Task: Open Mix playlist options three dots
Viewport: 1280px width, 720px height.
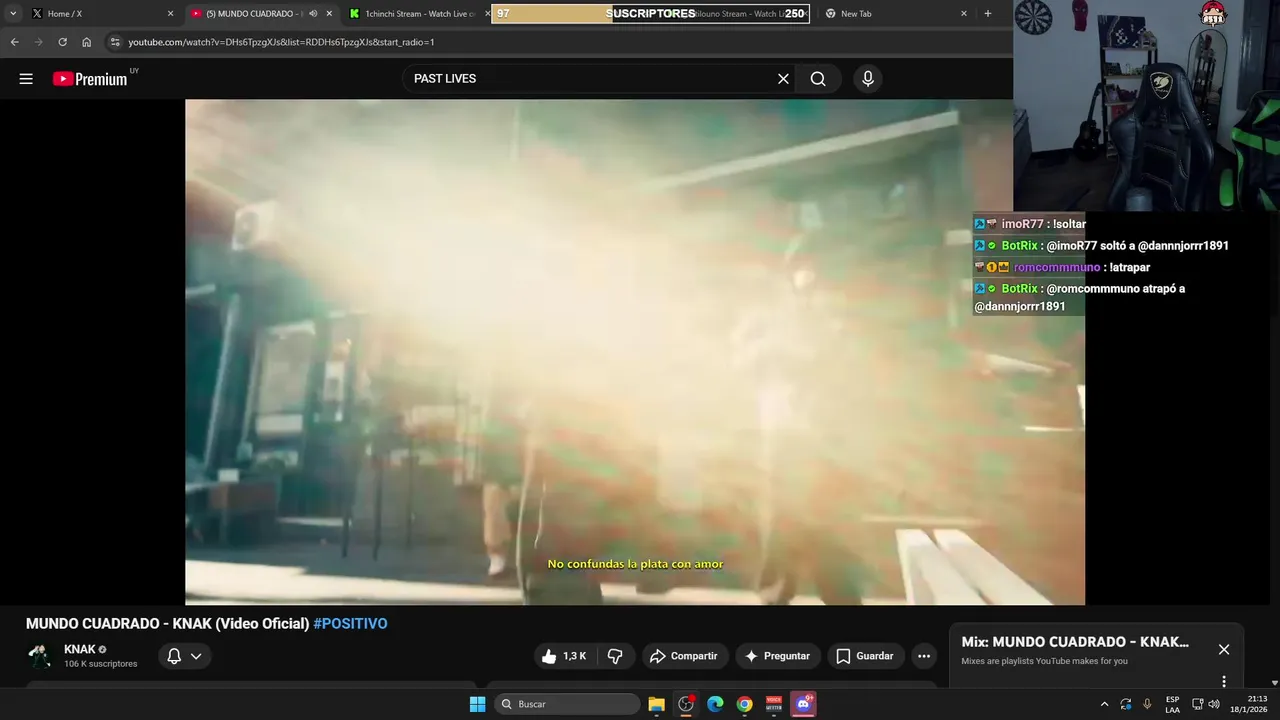Action: tap(1224, 681)
